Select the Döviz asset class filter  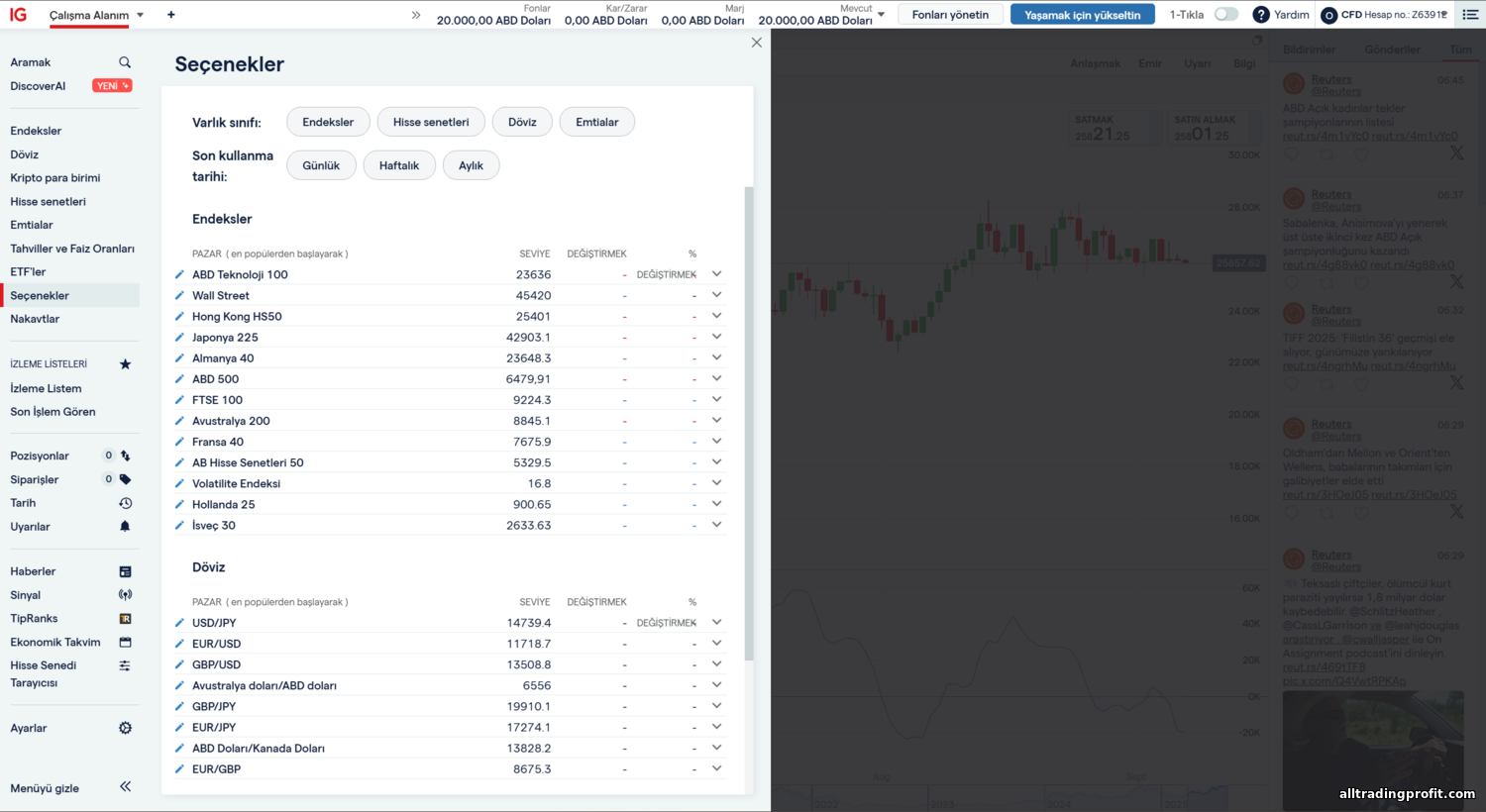tap(522, 122)
